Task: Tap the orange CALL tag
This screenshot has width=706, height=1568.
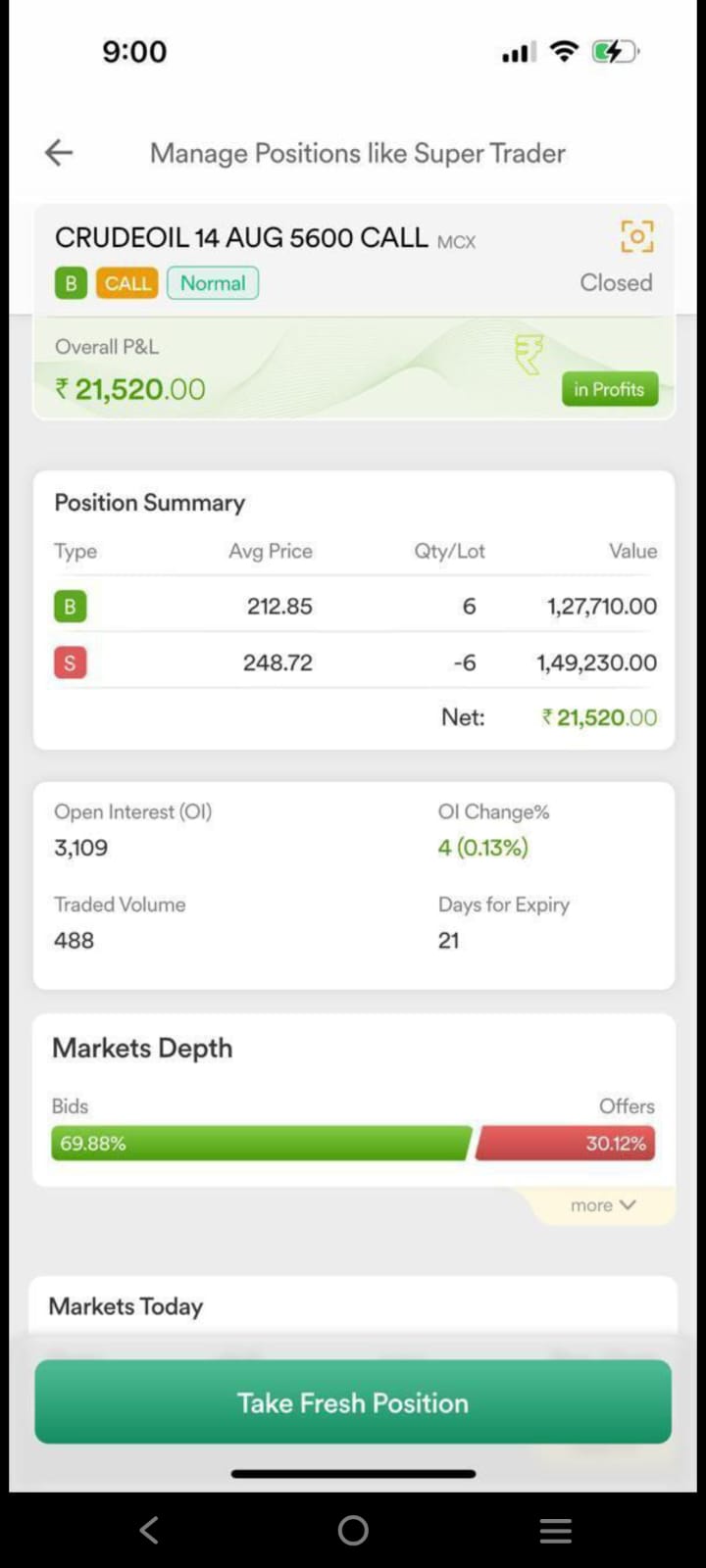Action: (x=127, y=283)
